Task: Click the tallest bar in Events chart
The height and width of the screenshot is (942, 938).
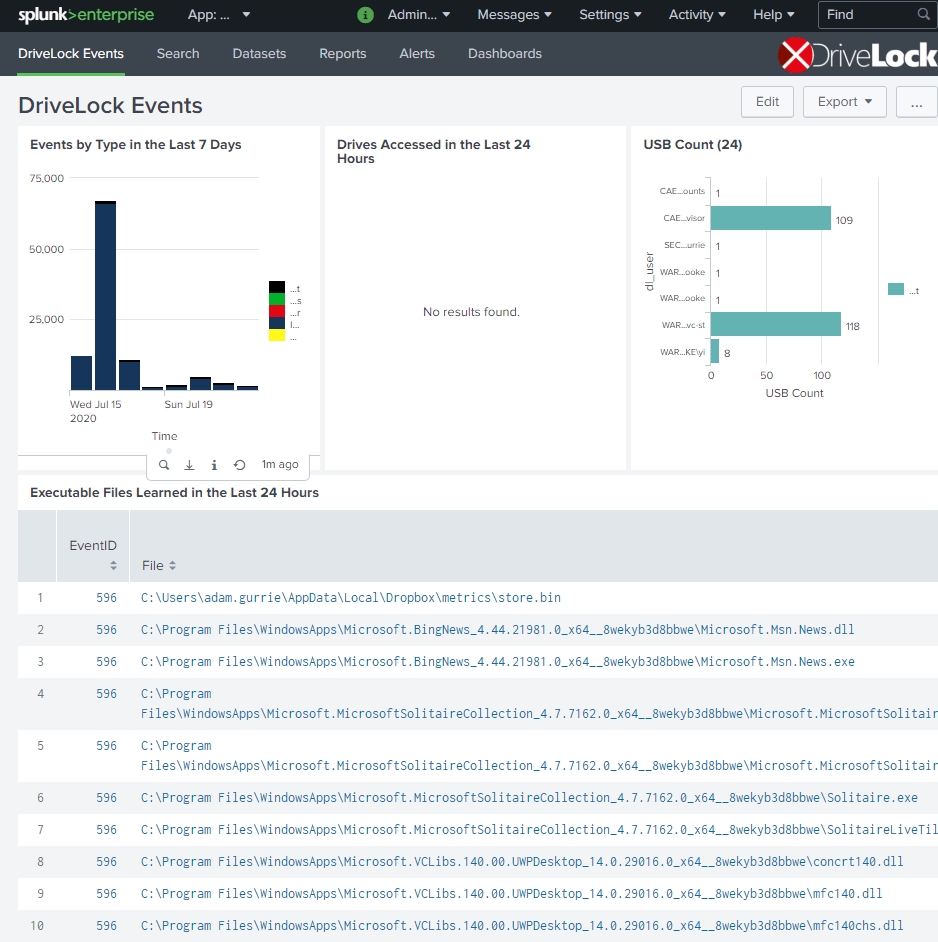Action: click(105, 296)
